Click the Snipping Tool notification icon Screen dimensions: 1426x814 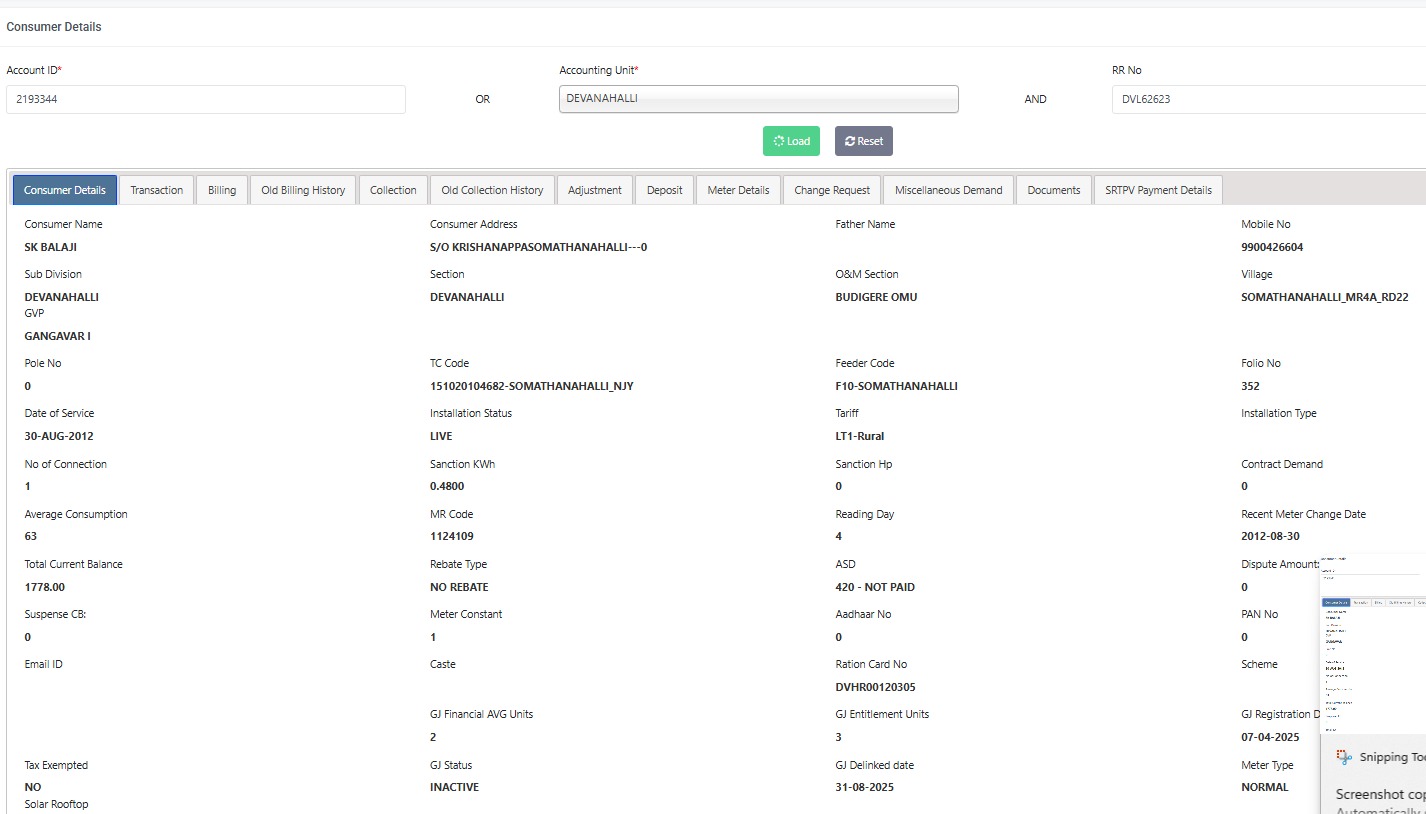(1344, 758)
